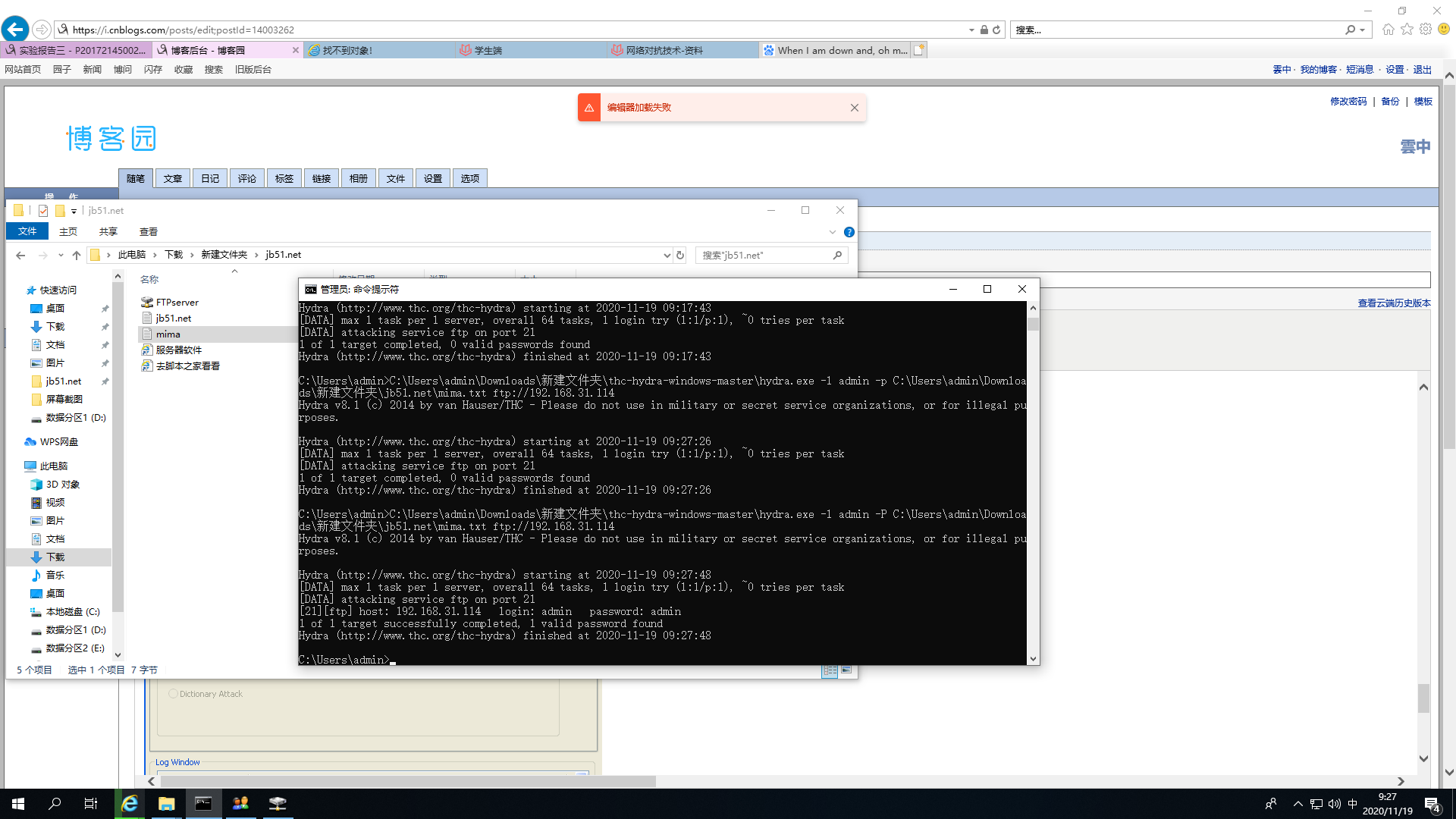The height and width of the screenshot is (819, 1456).
Task: Open the IE favorites star icon
Action: tap(1407, 30)
